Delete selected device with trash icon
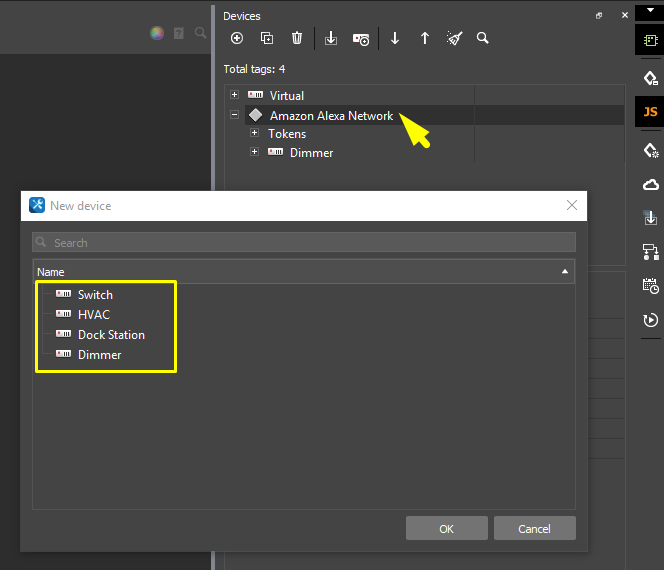The width and height of the screenshot is (664, 570). pos(297,38)
